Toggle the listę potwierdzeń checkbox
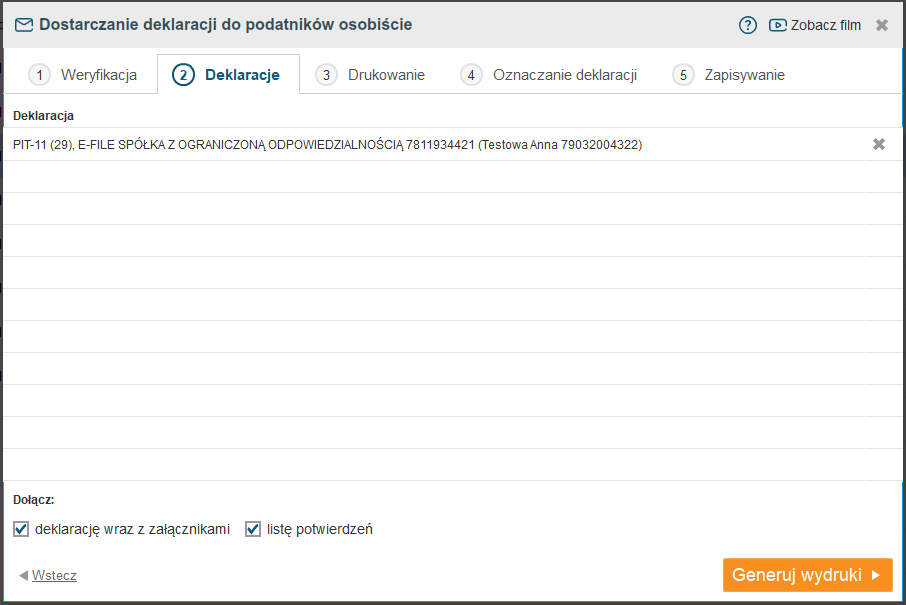The height and width of the screenshot is (605, 906). tap(253, 529)
